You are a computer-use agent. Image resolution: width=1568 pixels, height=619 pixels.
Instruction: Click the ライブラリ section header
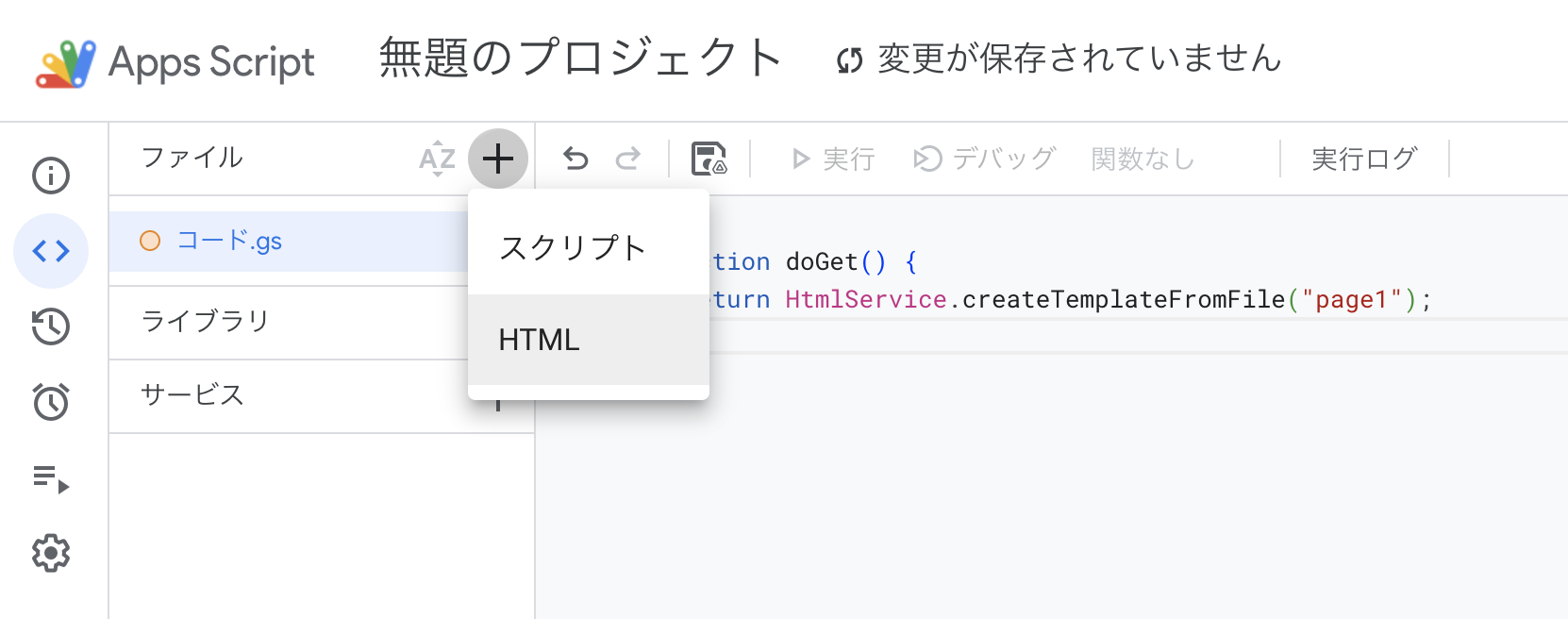pyautogui.click(x=206, y=321)
